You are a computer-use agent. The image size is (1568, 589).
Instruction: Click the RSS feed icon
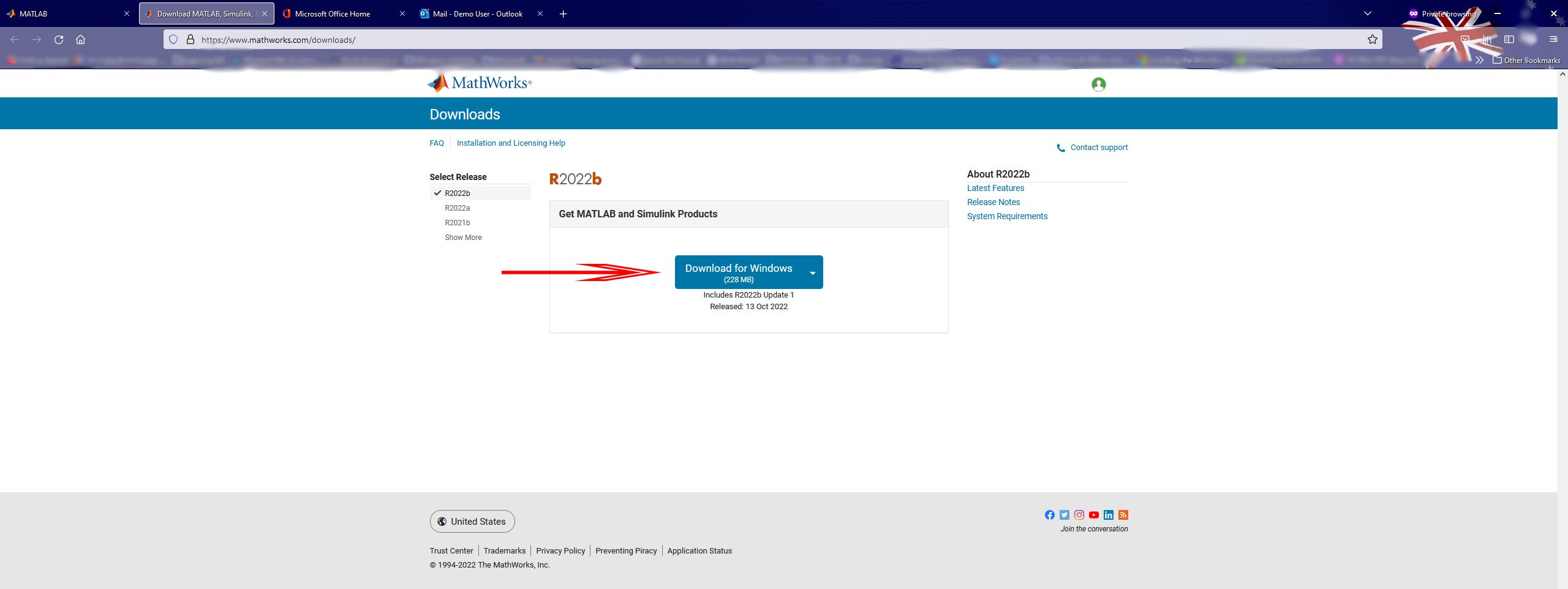tap(1123, 515)
